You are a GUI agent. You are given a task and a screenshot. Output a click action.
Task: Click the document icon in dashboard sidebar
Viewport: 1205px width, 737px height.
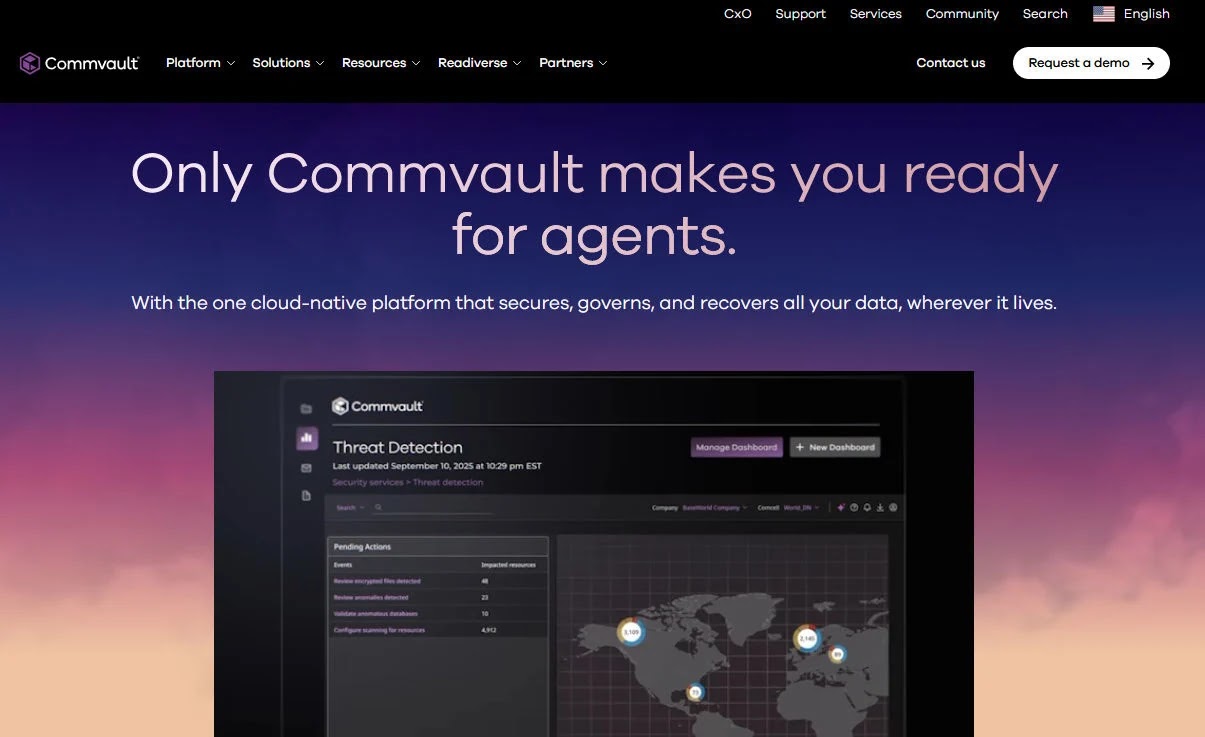coord(306,496)
